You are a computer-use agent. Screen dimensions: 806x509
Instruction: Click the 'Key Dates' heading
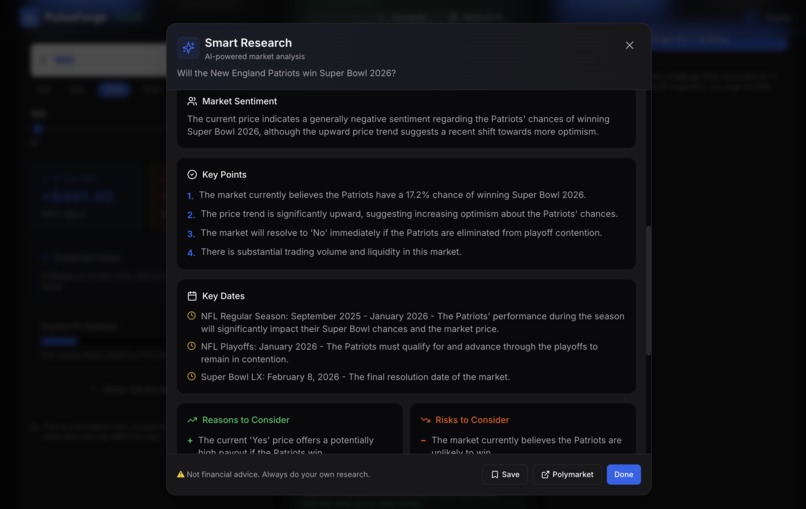point(223,296)
